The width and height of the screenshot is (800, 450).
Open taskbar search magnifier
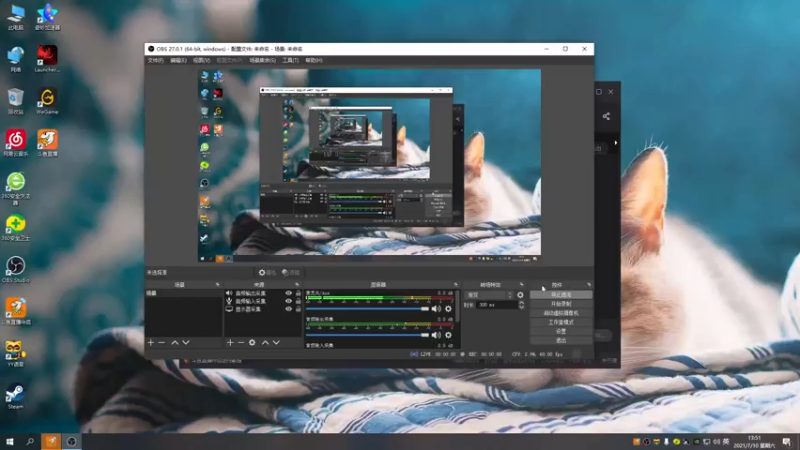coord(30,441)
